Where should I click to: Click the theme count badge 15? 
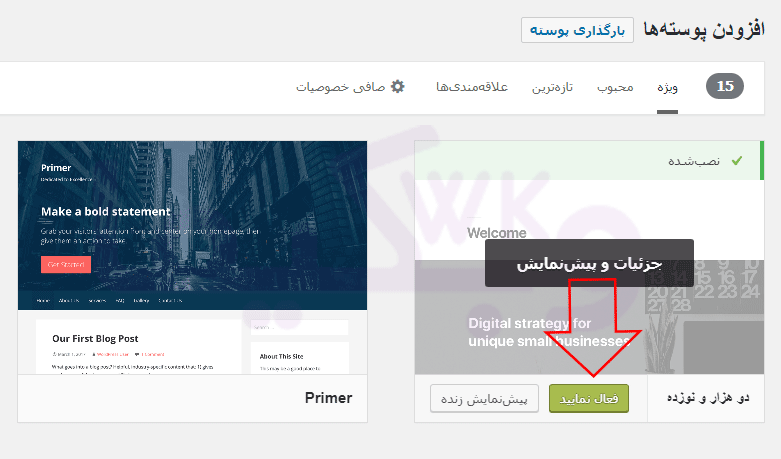tap(725, 86)
